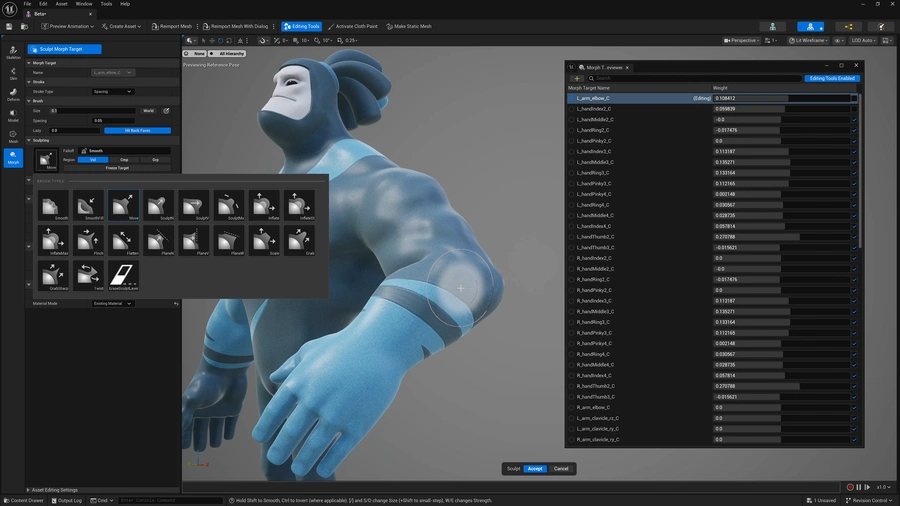This screenshot has height=506, width=900.
Task: Click the green add morph target button
Action: [x=577, y=78]
